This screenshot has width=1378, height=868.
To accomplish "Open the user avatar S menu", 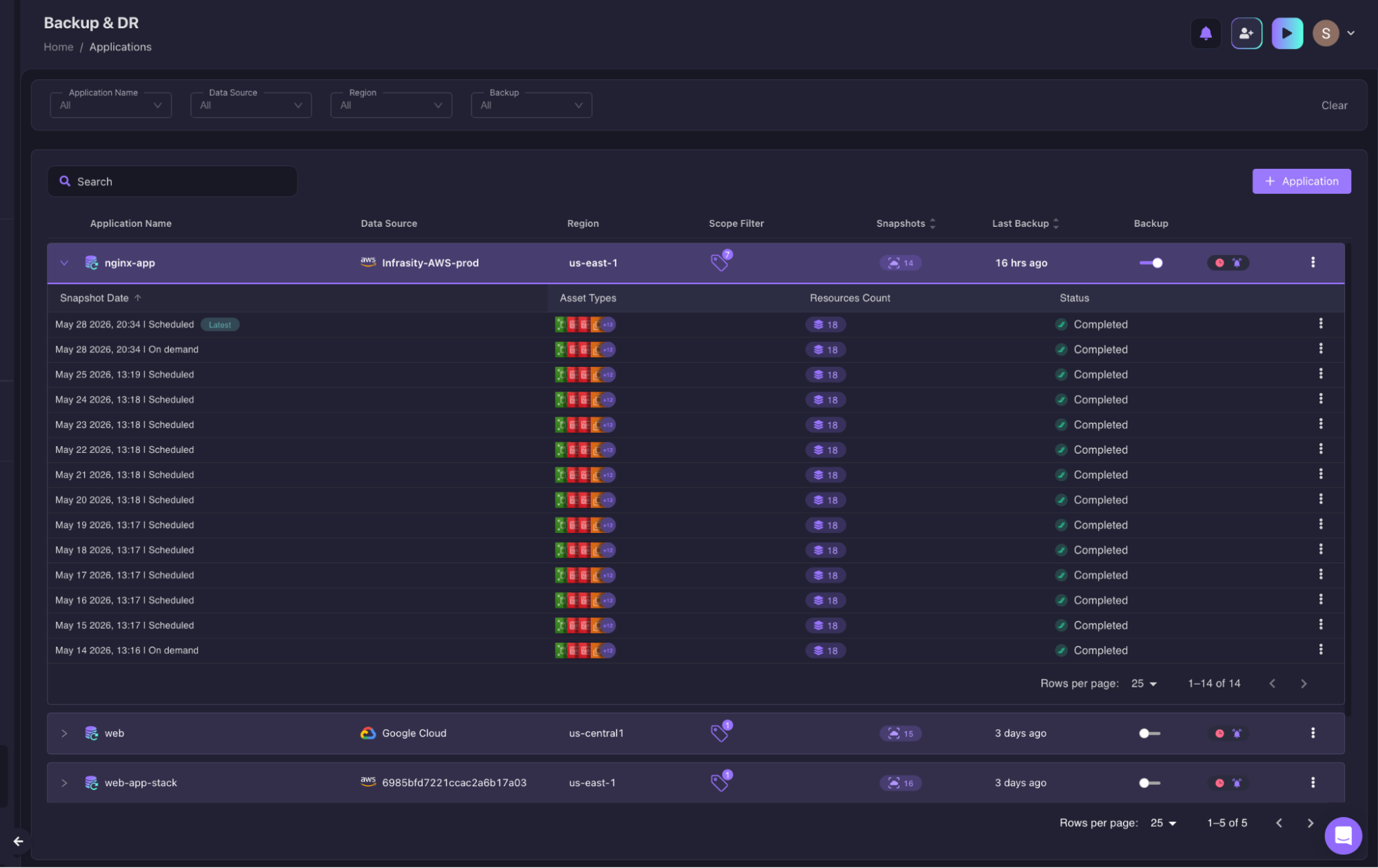I will click(x=1334, y=33).
